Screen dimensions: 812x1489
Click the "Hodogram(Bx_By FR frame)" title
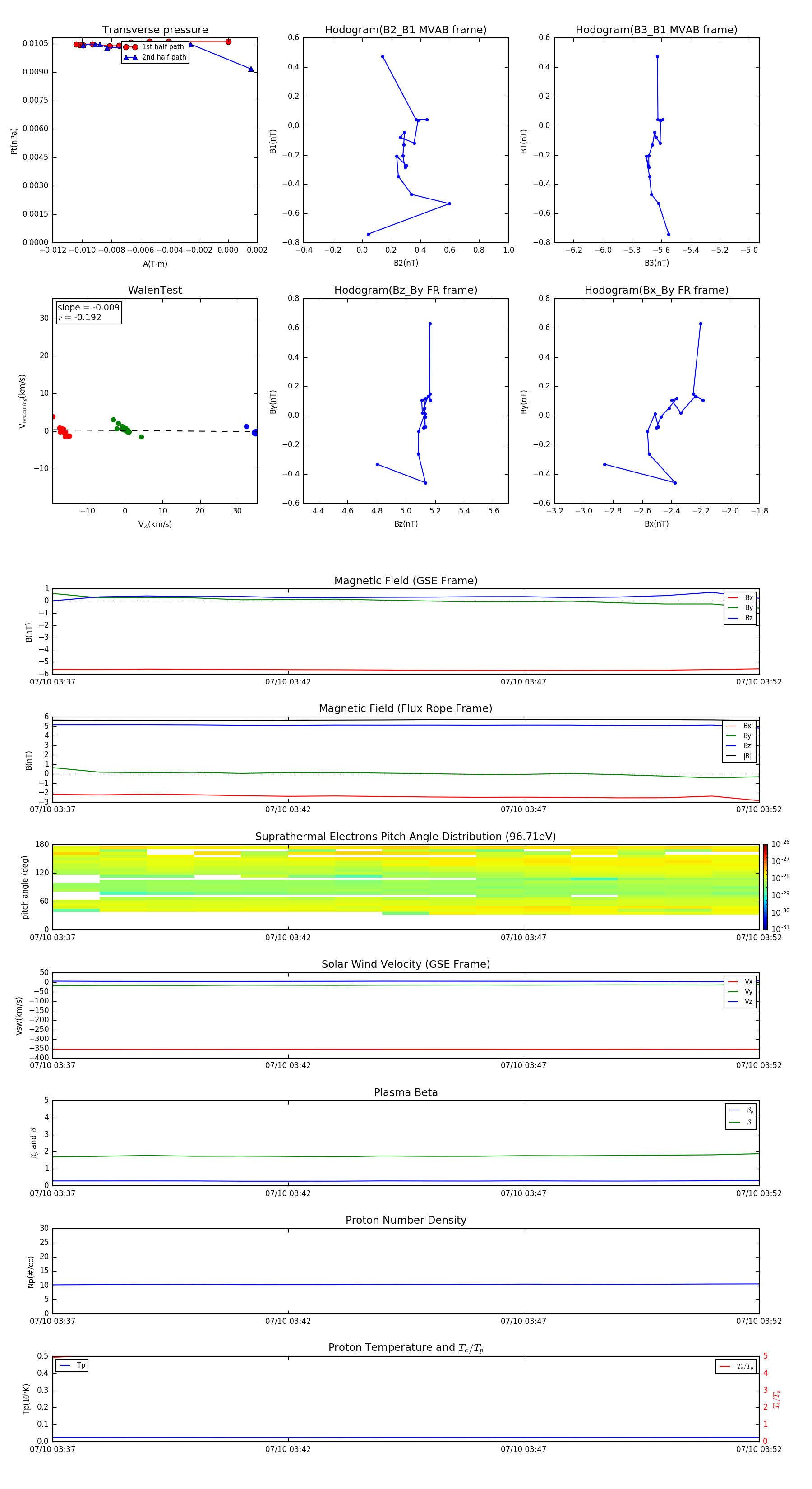pyautogui.click(x=656, y=290)
